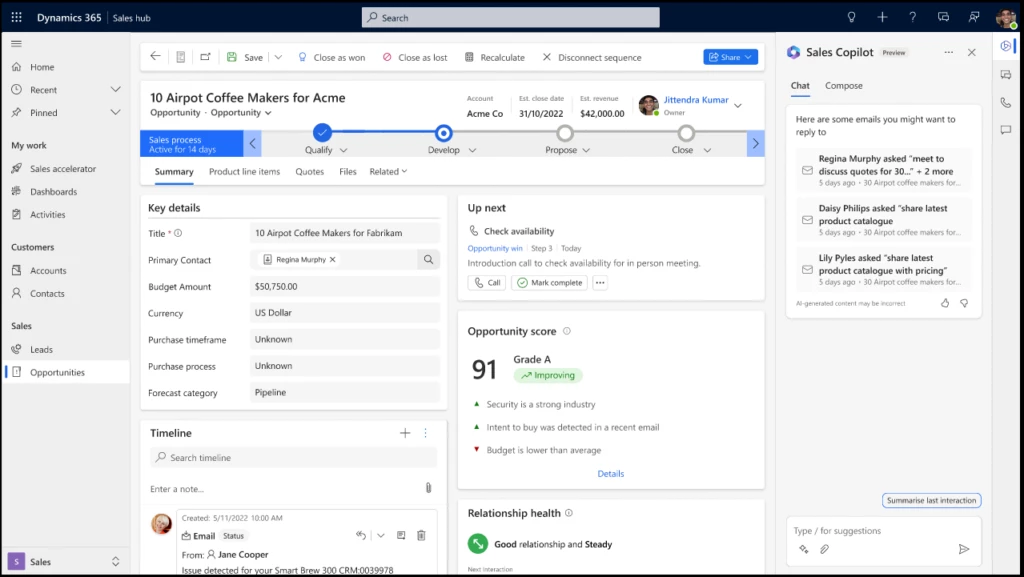Screen dimensions: 1024x577
Task: Add a new timeline record
Action: pyautogui.click(x=405, y=433)
